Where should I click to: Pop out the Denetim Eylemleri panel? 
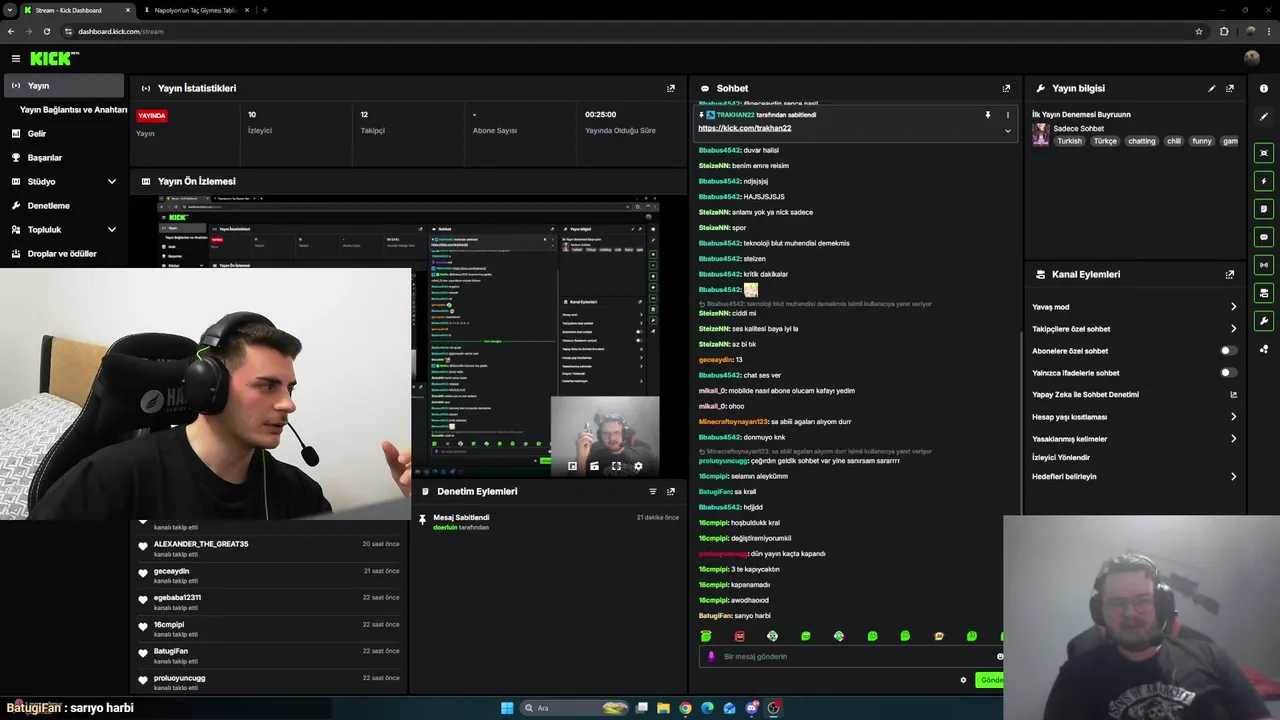[671, 491]
